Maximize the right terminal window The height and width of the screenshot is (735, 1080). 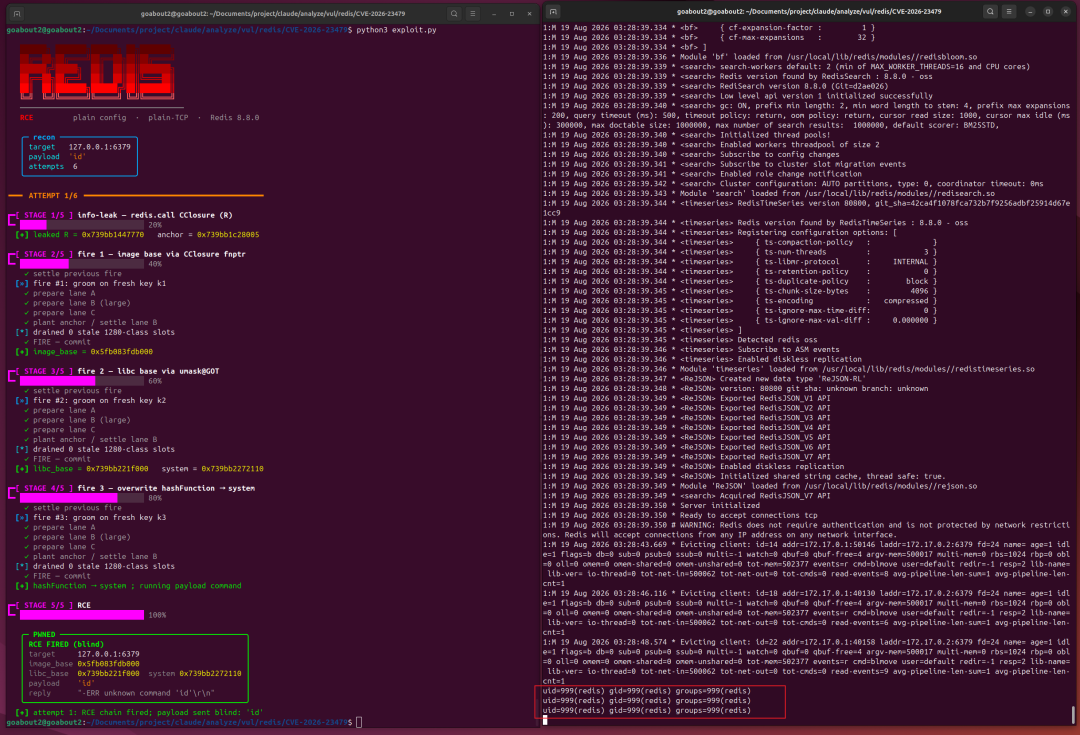coord(1048,12)
